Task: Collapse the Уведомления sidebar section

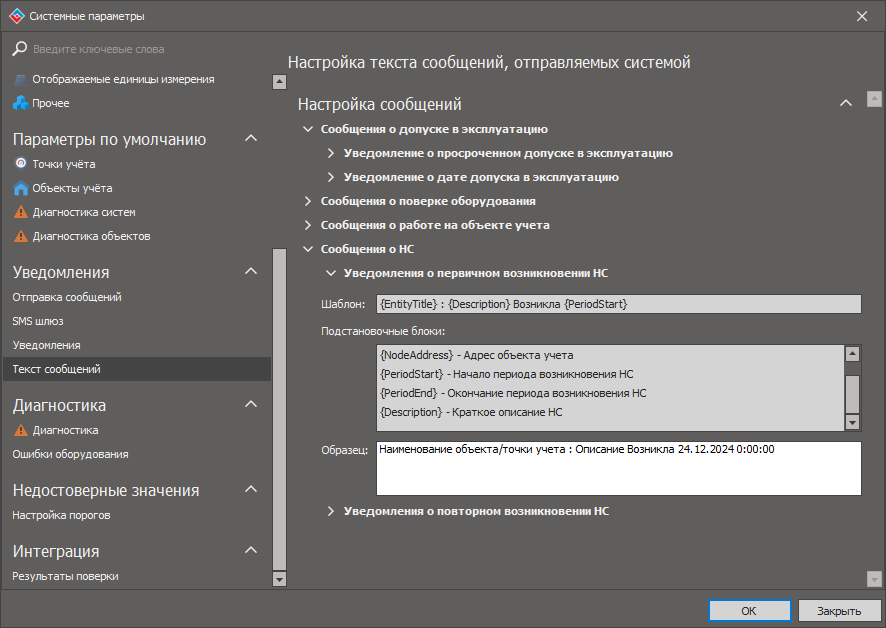Action: point(251,271)
